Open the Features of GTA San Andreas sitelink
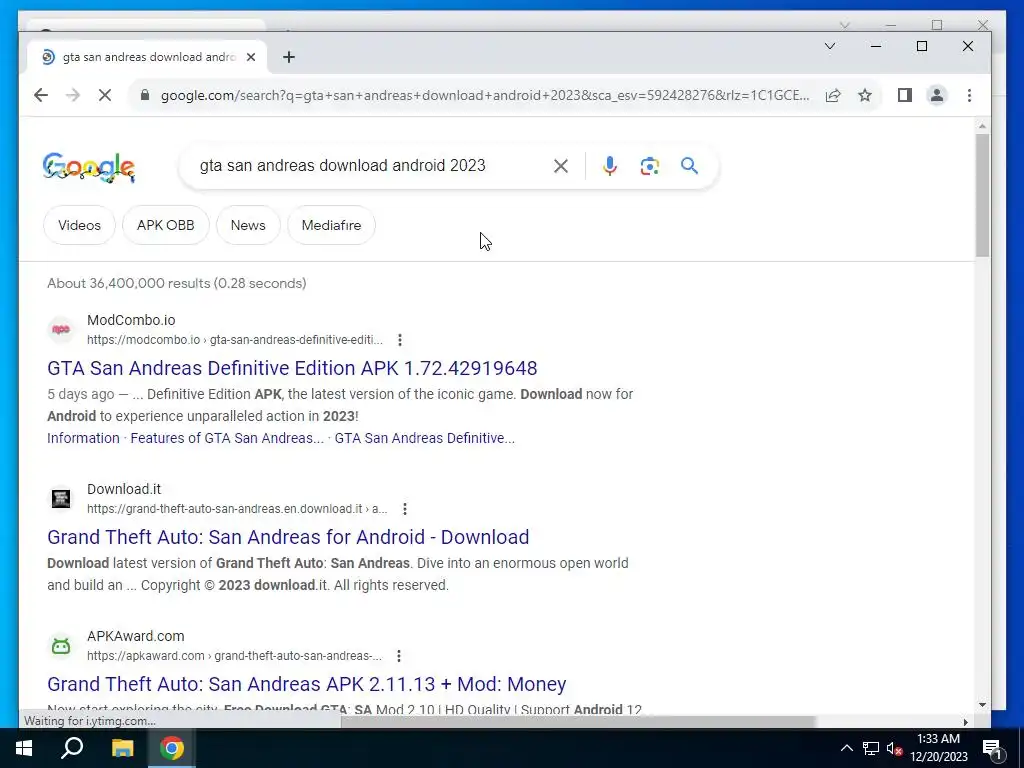Viewport: 1024px width, 768px height. (227, 438)
